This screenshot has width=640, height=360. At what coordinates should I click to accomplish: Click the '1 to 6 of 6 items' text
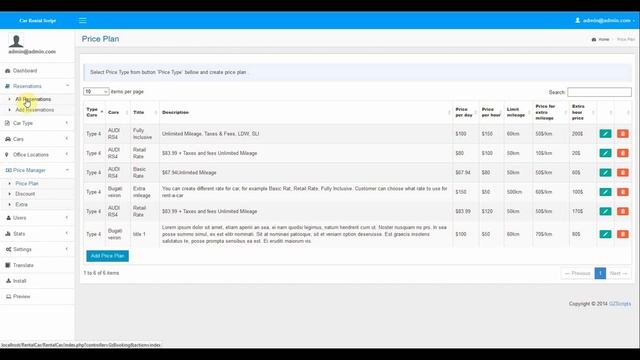(x=101, y=273)
